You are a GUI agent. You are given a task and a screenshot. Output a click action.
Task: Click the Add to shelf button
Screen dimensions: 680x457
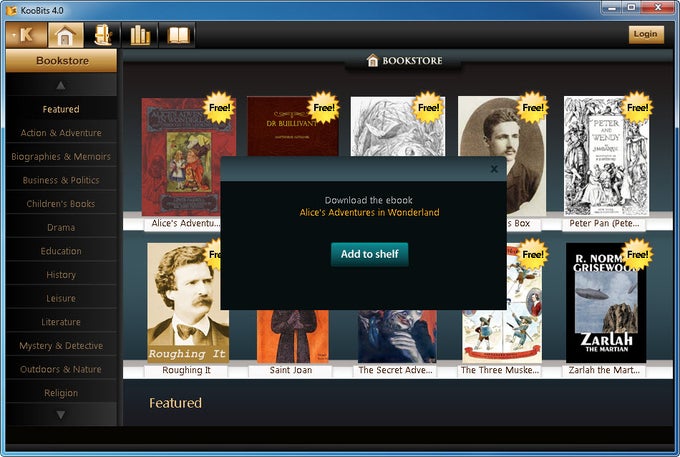click(369, 254)
